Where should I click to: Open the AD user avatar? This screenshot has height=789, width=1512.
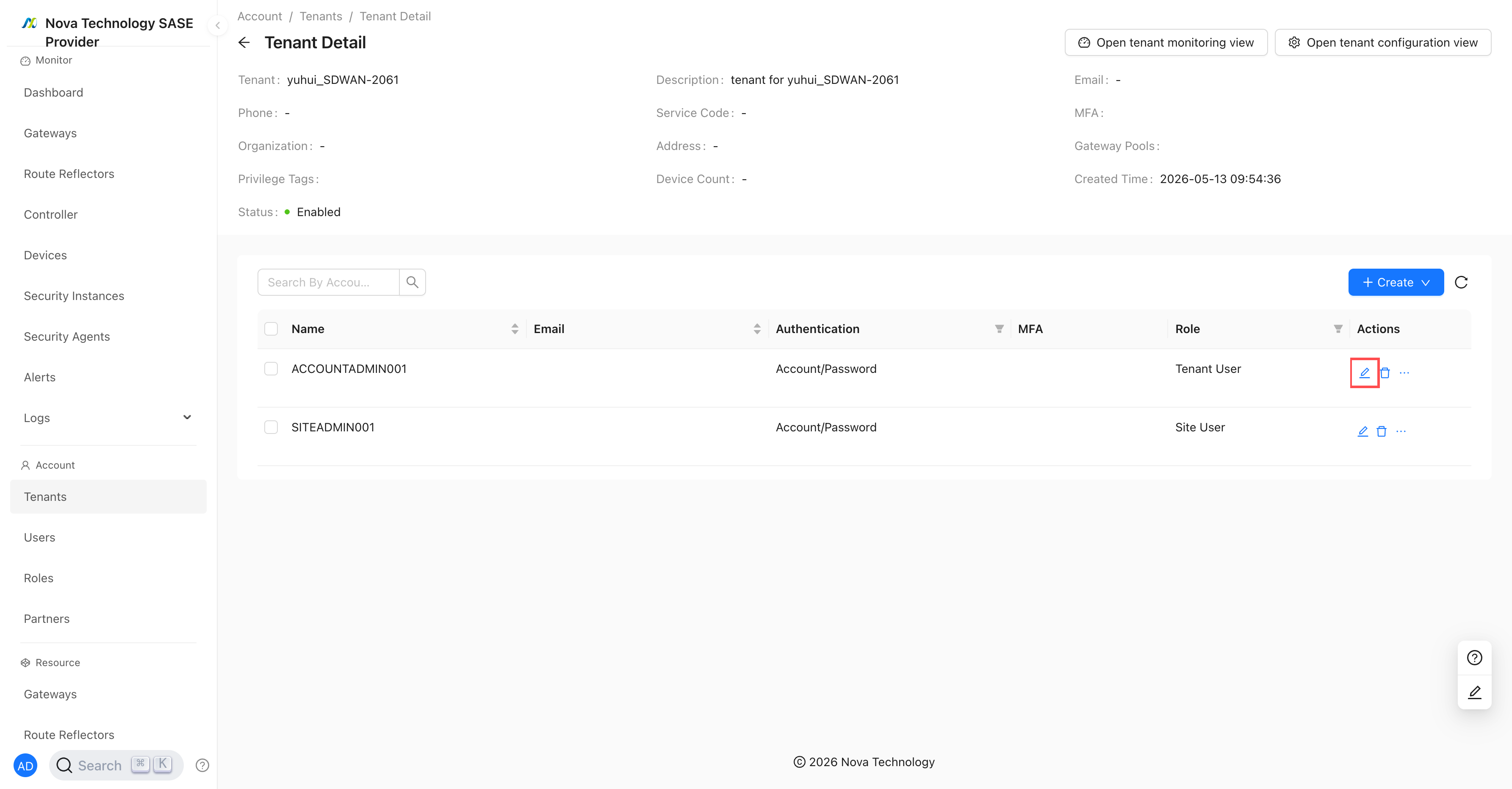click(x=25, y=766)
